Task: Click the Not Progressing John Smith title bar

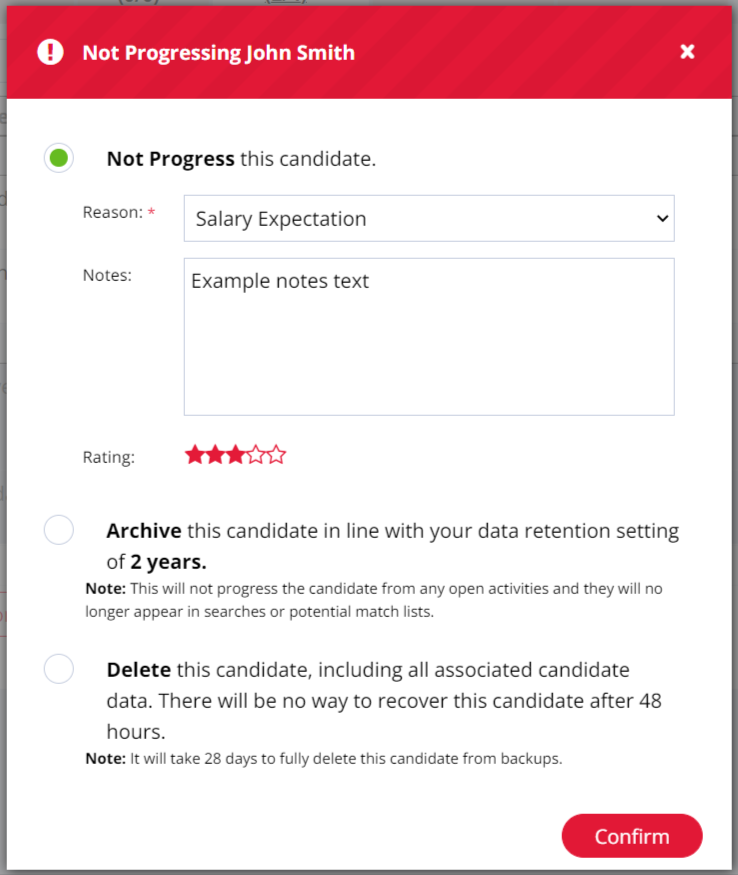Action: 221,52
